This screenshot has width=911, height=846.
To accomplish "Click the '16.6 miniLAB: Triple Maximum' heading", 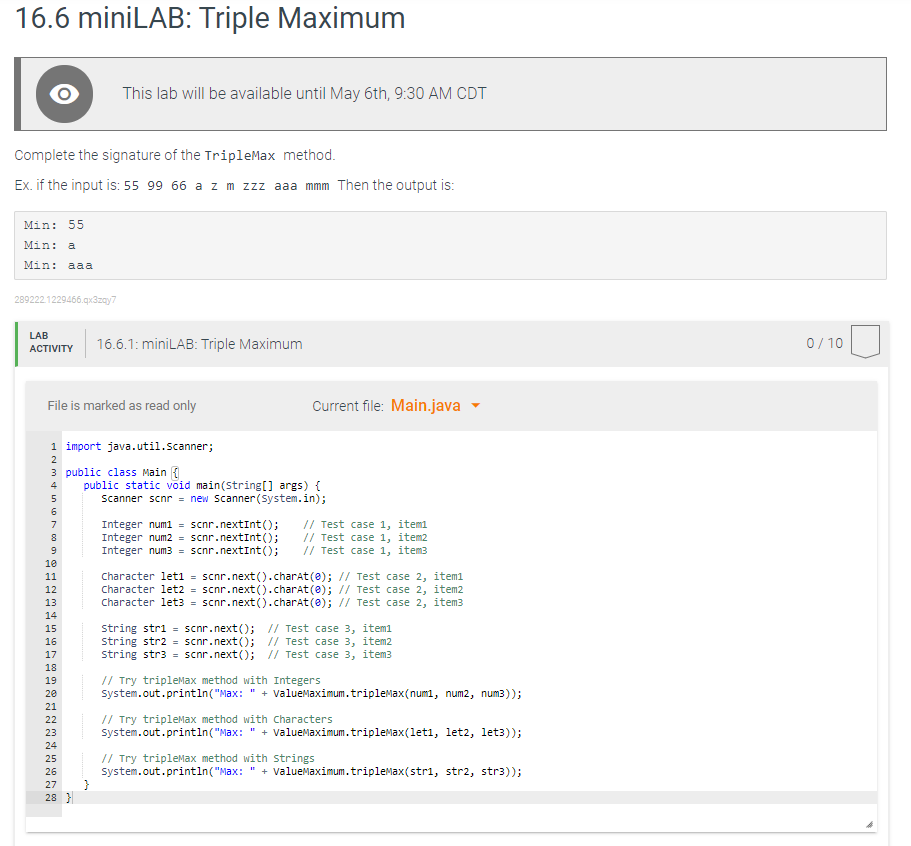I will click(x=210, y=17).
